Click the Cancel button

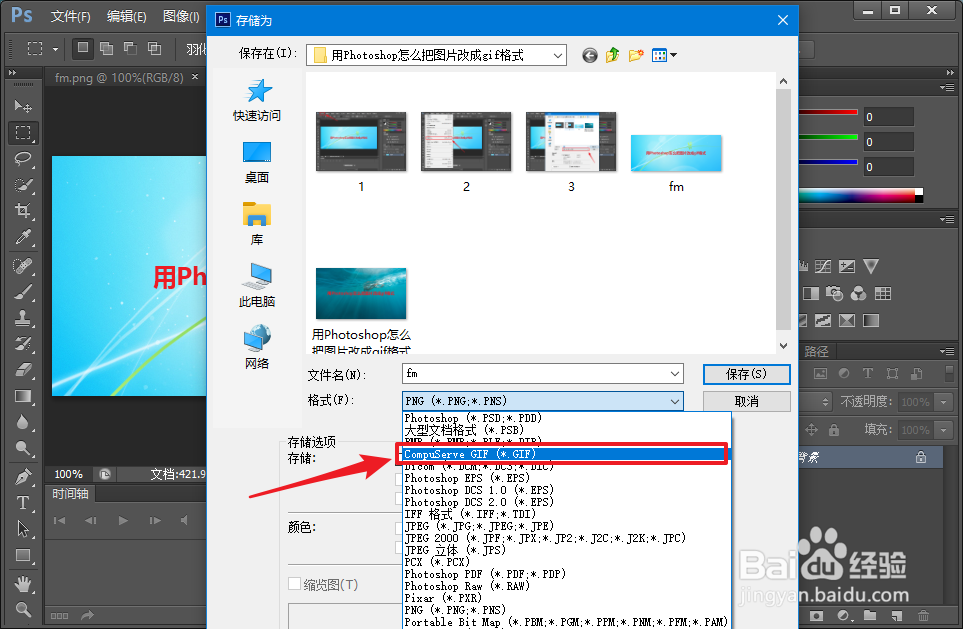746,402
